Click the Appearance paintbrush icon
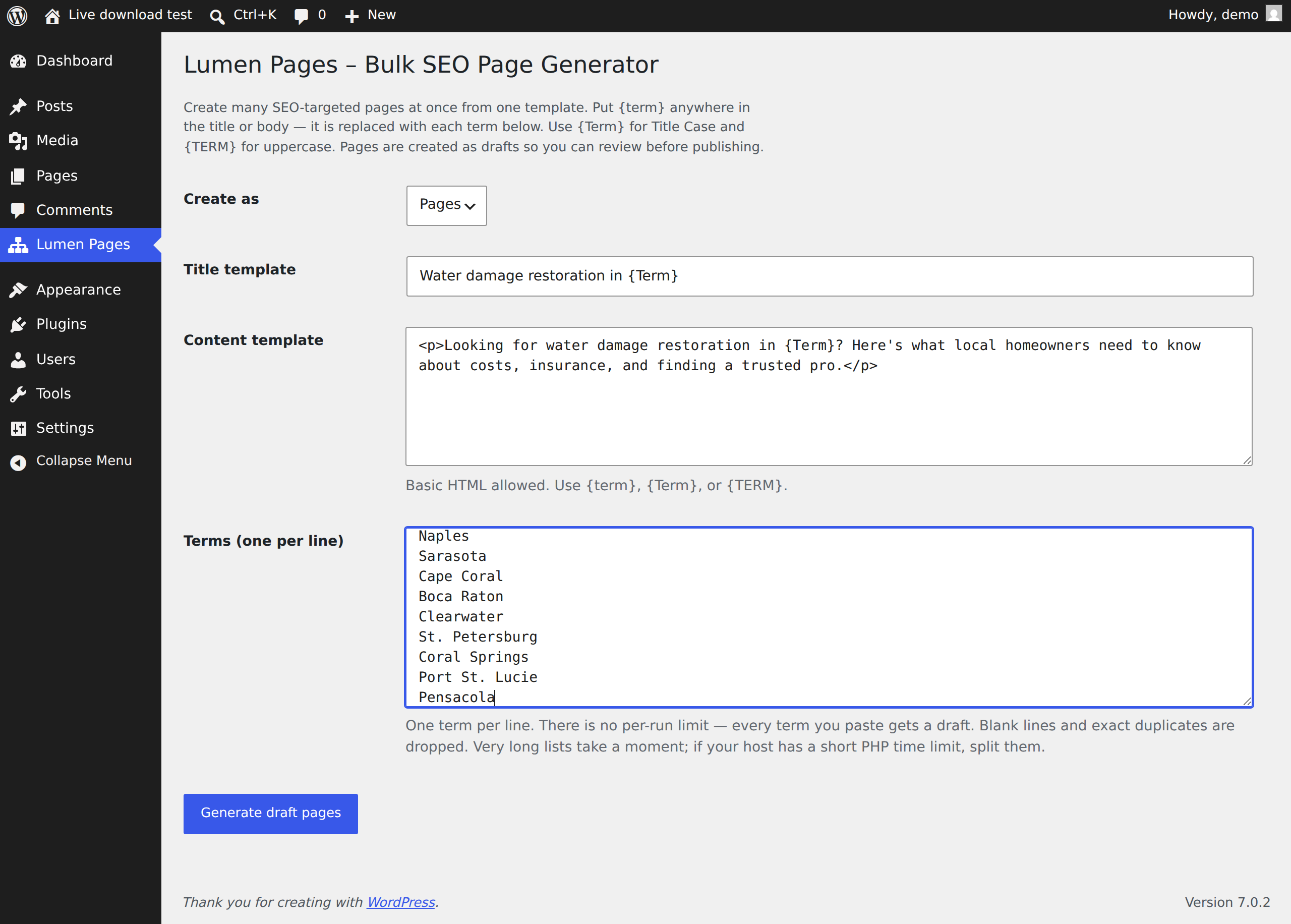The image size is (1291, 924). [18, 290]
